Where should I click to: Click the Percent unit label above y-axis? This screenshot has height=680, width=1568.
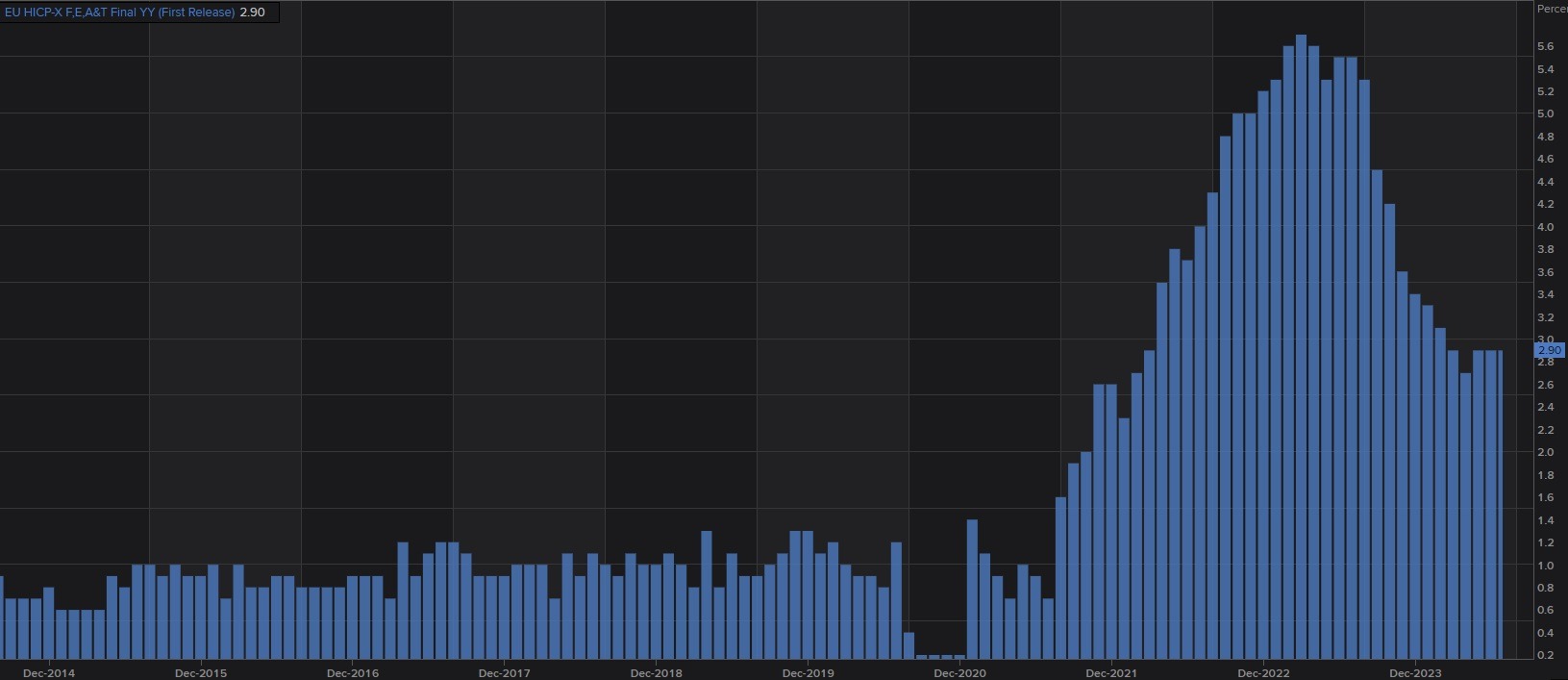(1552, 9)
